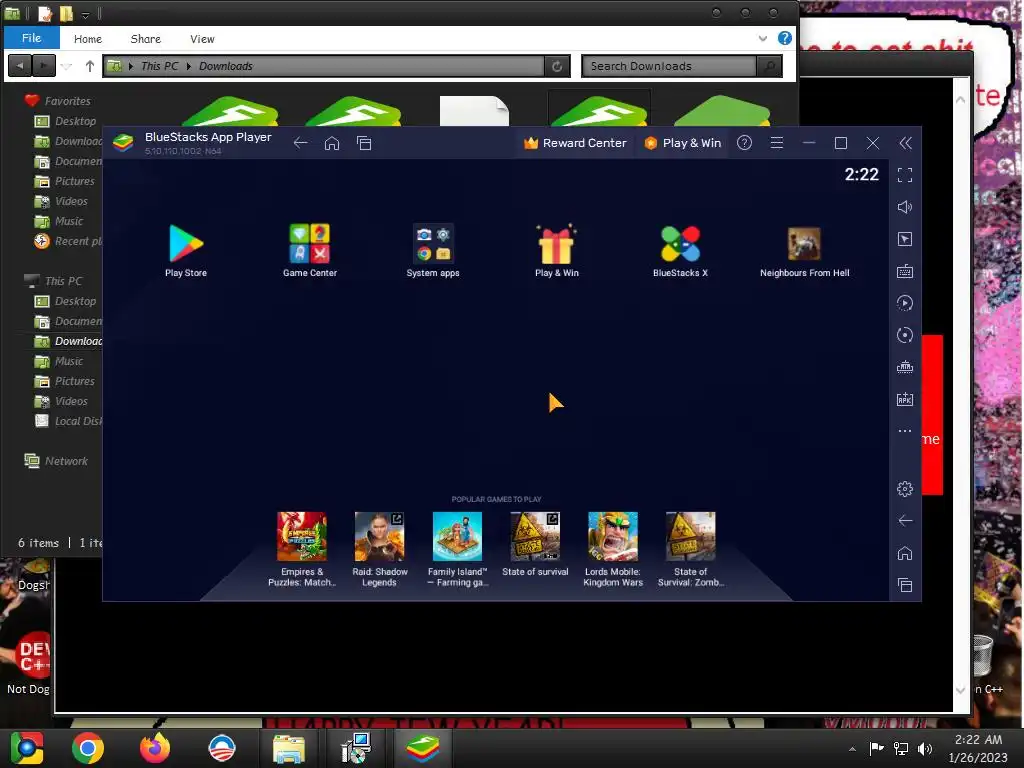Expand the Explorer ribbon chevron
The width and height of the screenshot is (1024, 768).
[x=763, y=39]
